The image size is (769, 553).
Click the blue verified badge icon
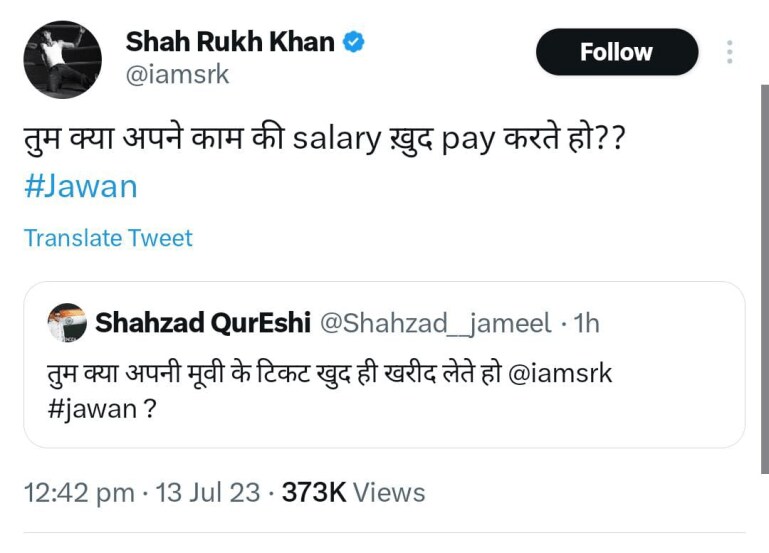pyautogui.click(x=353, y=42)
